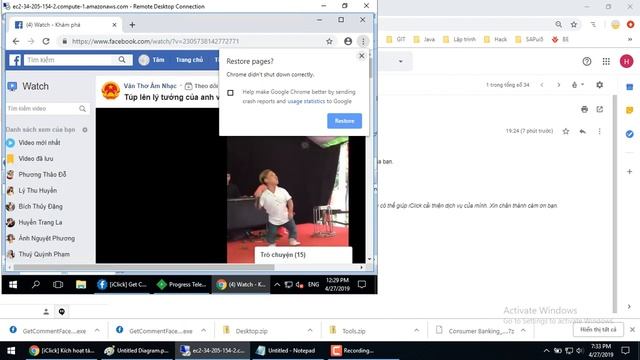Open Hangouts chat bubble icon in Gmail

(x=62, y=312)
